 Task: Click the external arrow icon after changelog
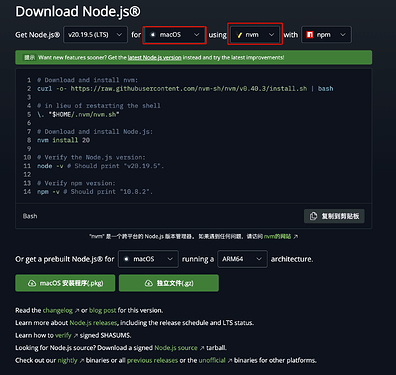pos(77,310)
